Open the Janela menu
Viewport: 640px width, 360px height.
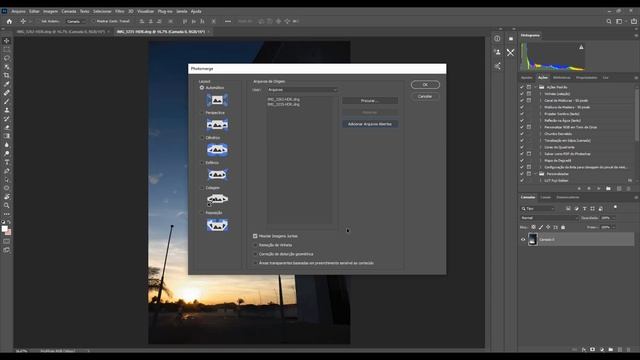pos(182,11)
